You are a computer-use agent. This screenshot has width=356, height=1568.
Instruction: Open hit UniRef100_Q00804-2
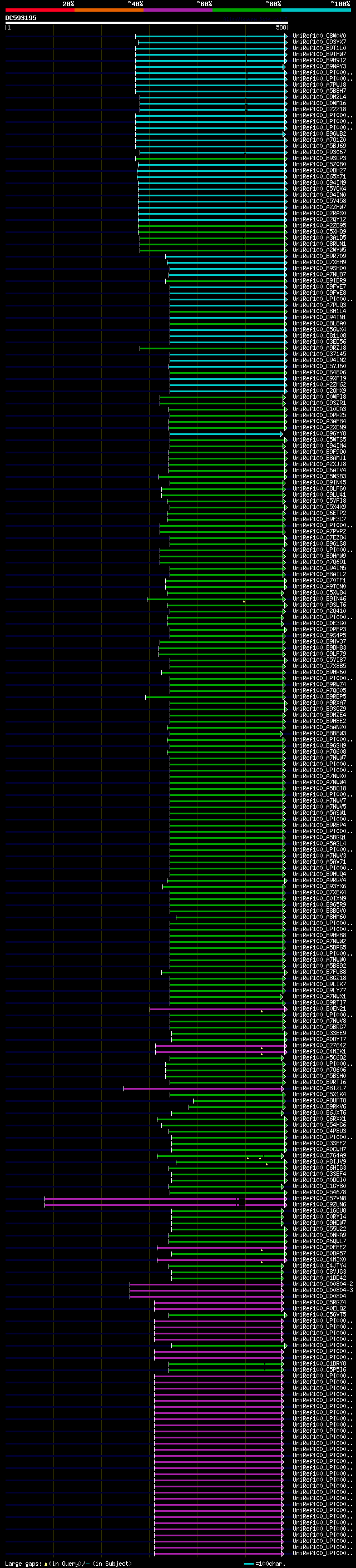[323, 1284]
